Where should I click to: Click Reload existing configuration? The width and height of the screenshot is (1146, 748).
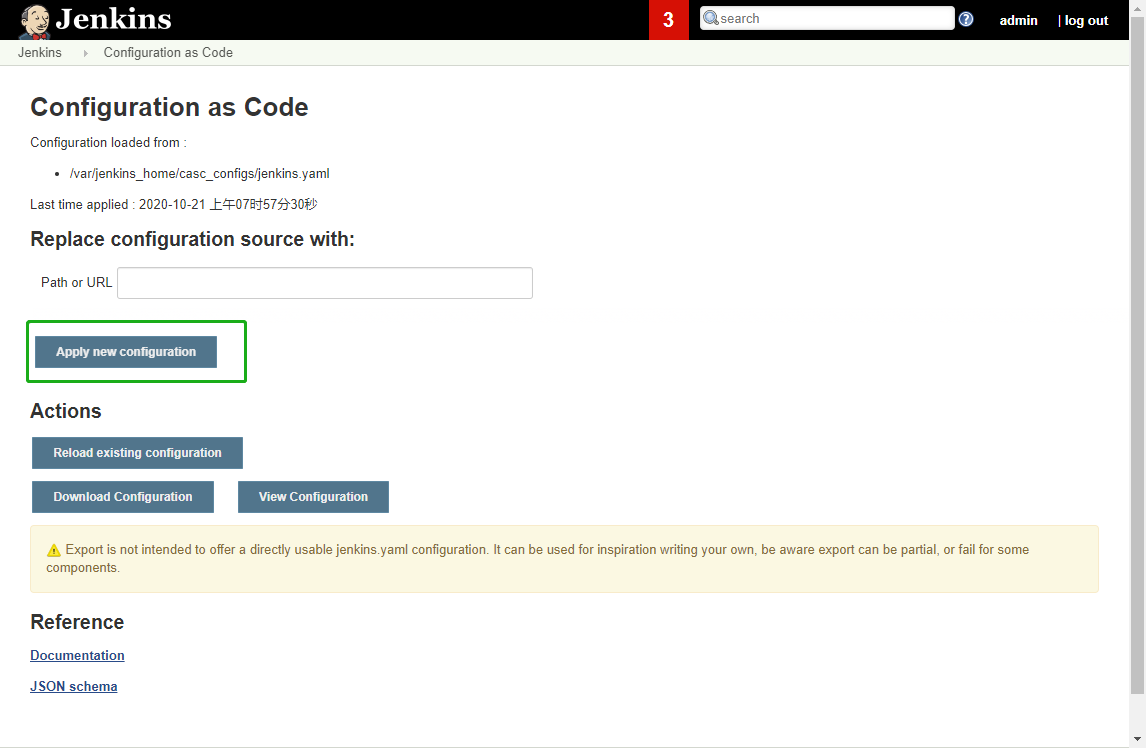click(137, 452)
